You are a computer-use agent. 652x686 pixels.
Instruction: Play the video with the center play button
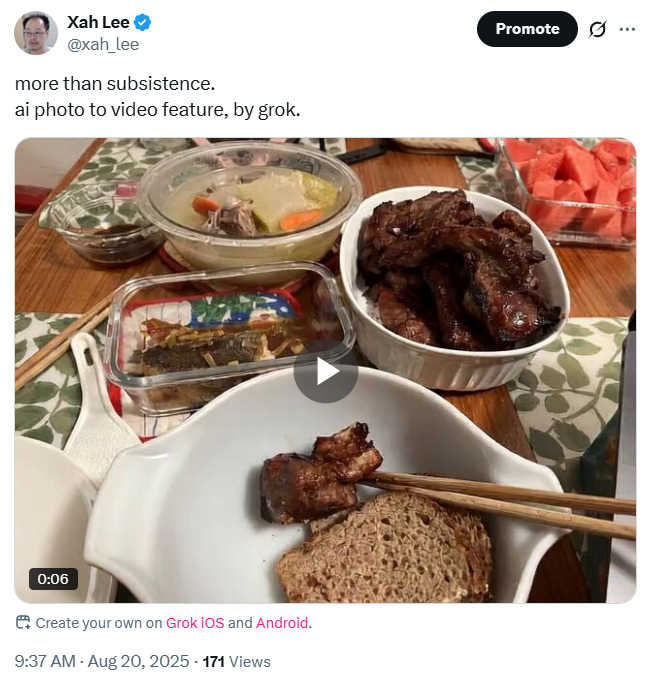(x=325, y=371)
